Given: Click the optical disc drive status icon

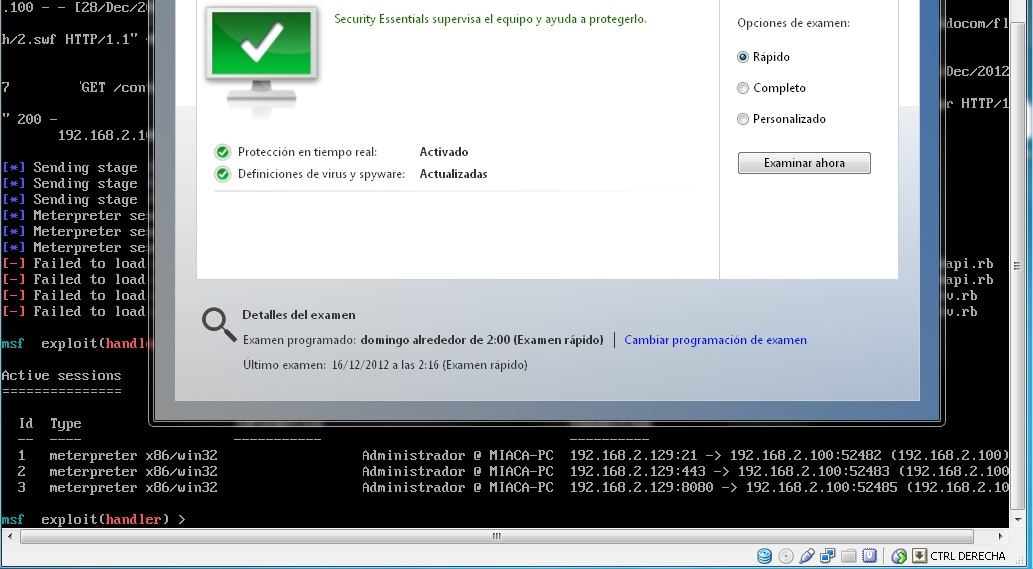Looking at the screenshot, I should click(x=786, y=556).
